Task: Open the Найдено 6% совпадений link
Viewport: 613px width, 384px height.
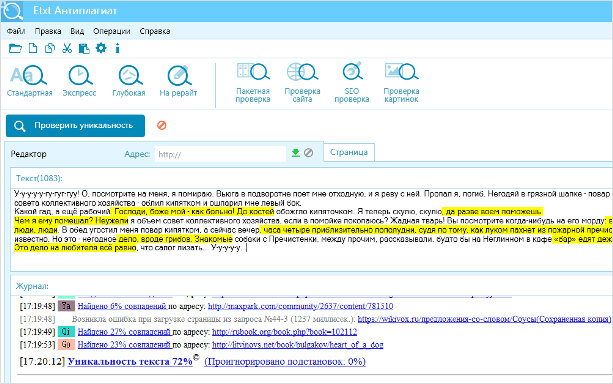Action: point(123,306)
